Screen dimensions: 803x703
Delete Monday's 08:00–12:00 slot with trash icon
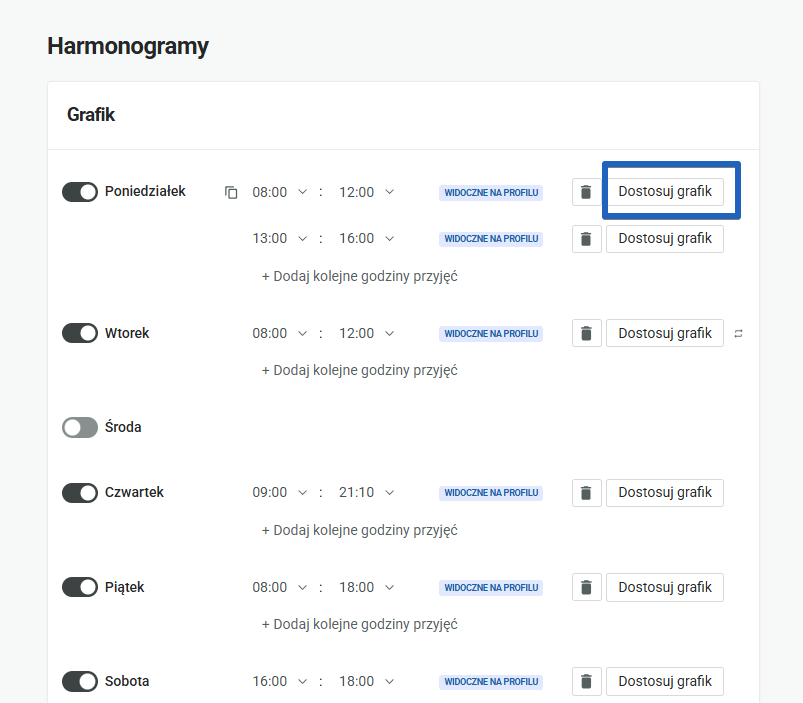tap(586, 191)
